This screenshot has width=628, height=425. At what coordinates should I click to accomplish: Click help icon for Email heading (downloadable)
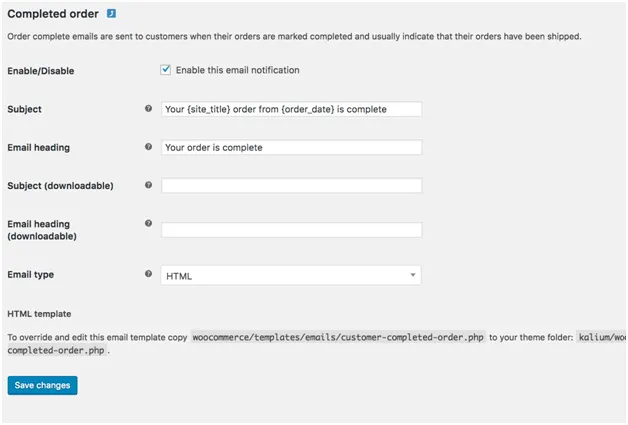tap(149, 223)
